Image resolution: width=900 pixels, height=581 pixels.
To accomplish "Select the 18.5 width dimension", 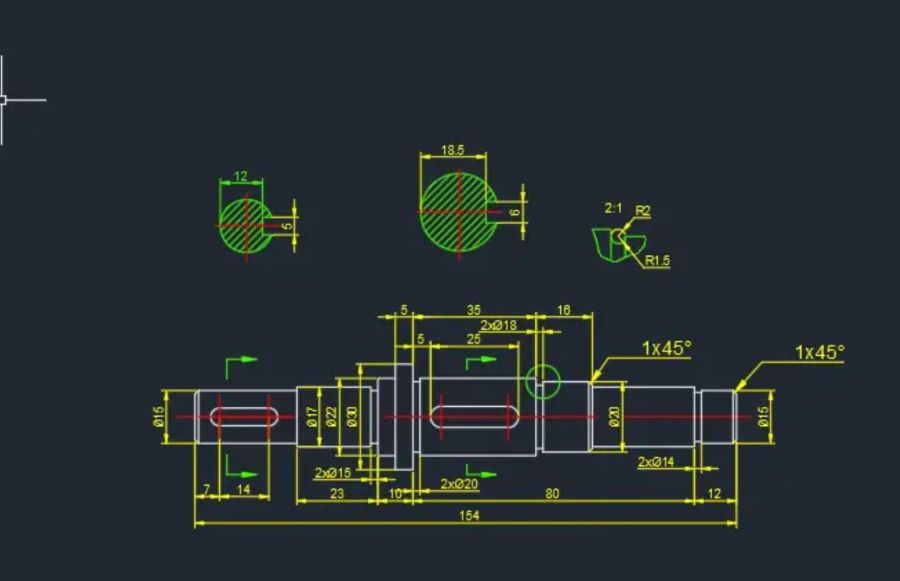I will pos(452,150).
